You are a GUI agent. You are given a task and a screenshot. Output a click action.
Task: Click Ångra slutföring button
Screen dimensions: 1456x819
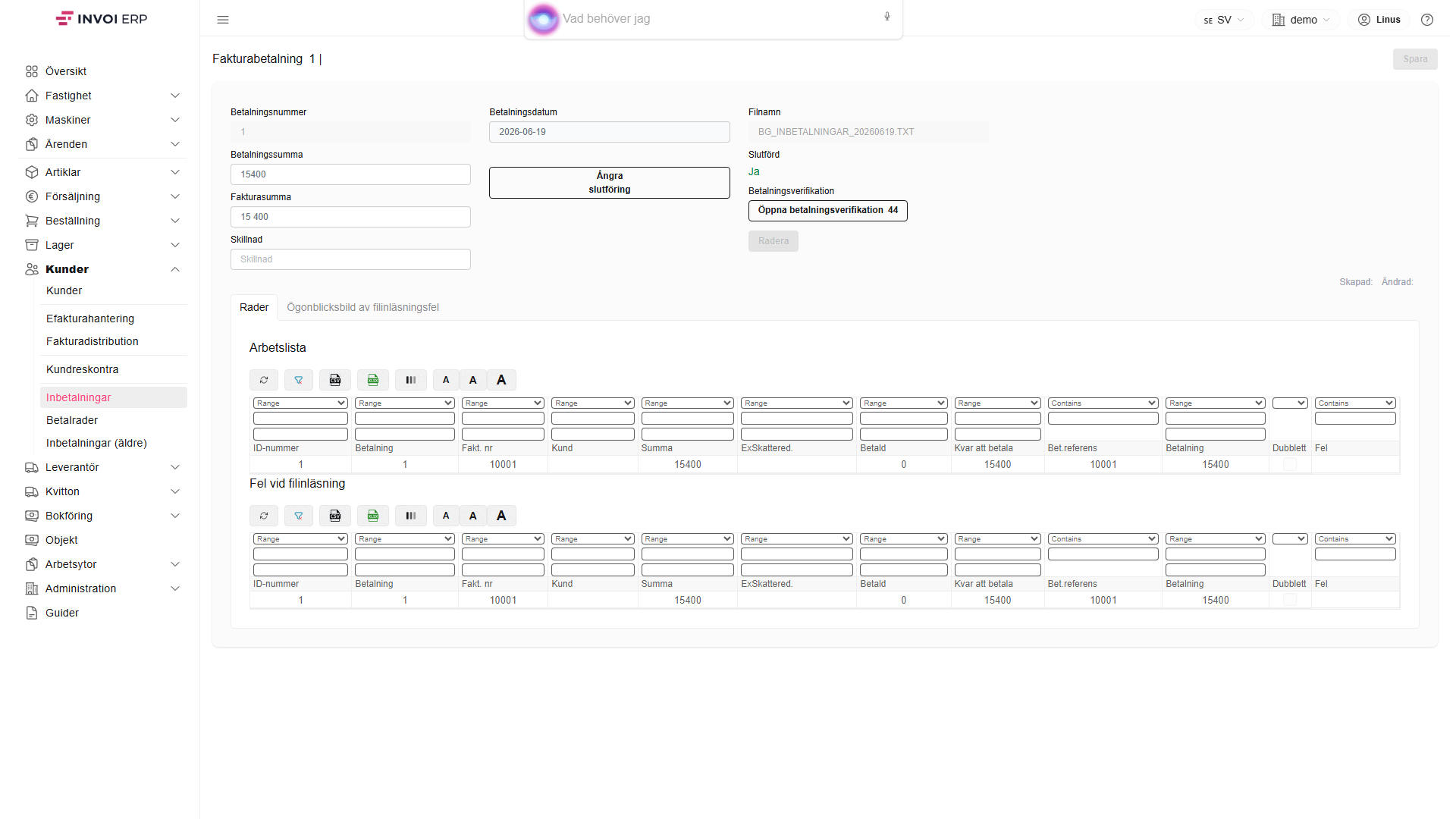pyautogui.click(x=610, y=183)
